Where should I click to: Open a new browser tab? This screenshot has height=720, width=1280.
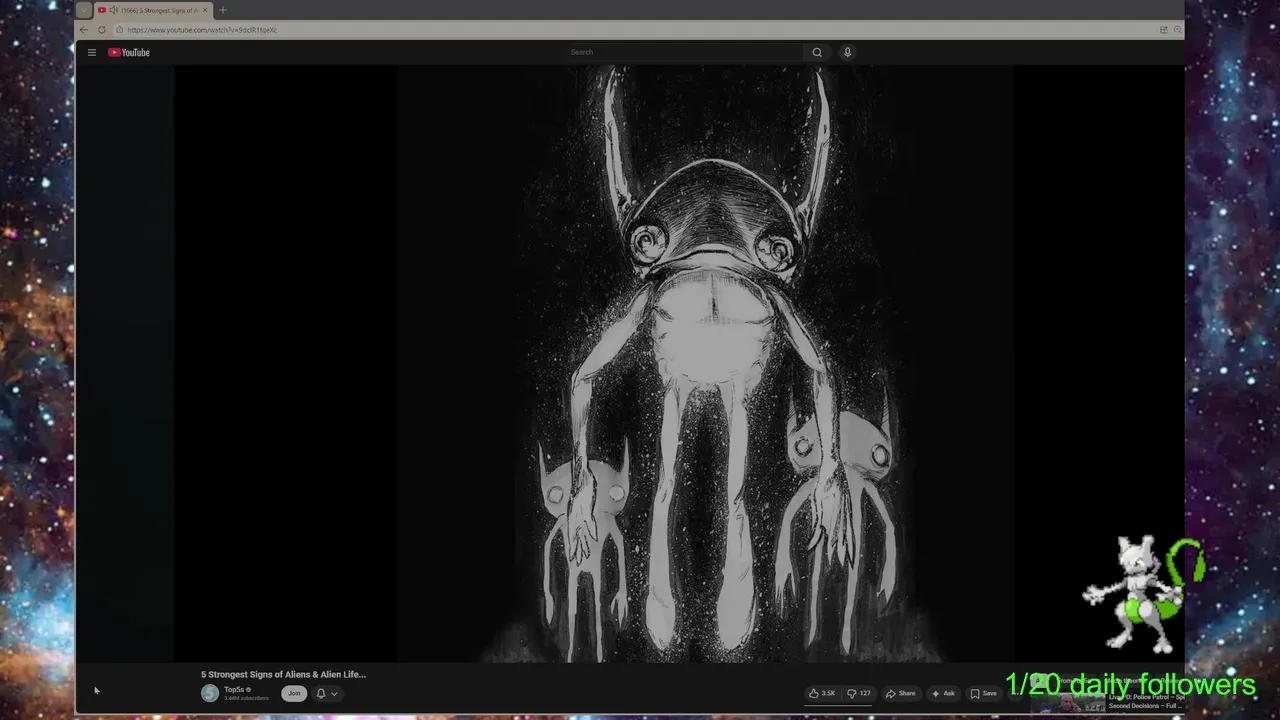pos(223,10)
